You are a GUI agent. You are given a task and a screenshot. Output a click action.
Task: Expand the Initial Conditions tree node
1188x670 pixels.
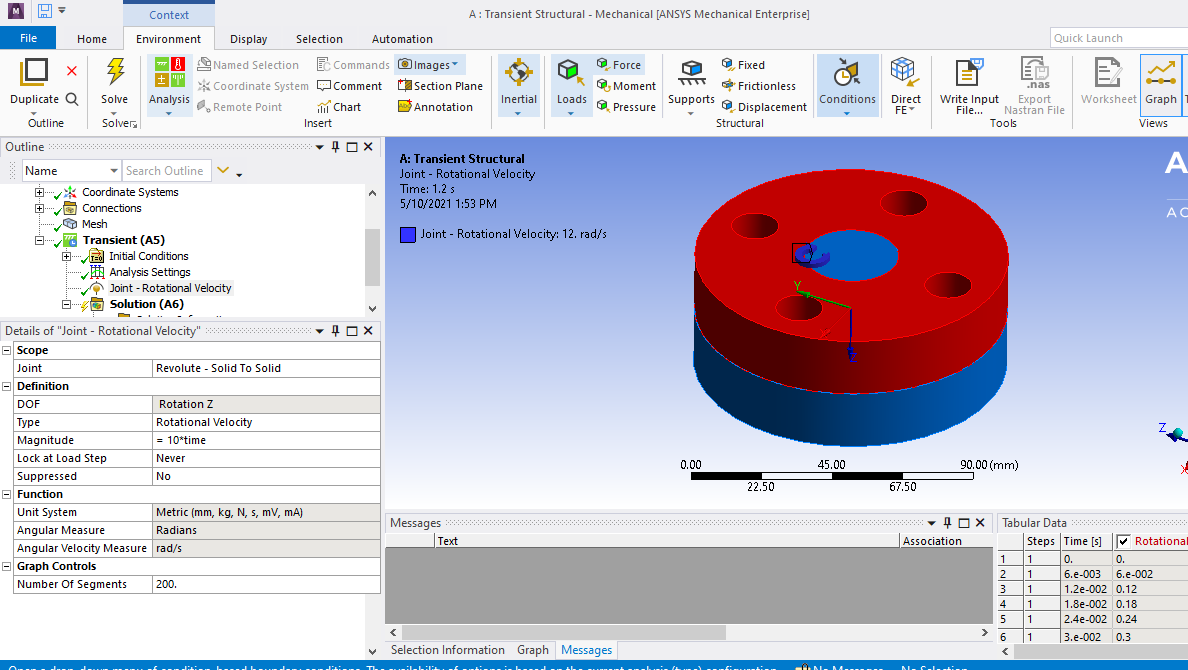click(x=67, y=256)
